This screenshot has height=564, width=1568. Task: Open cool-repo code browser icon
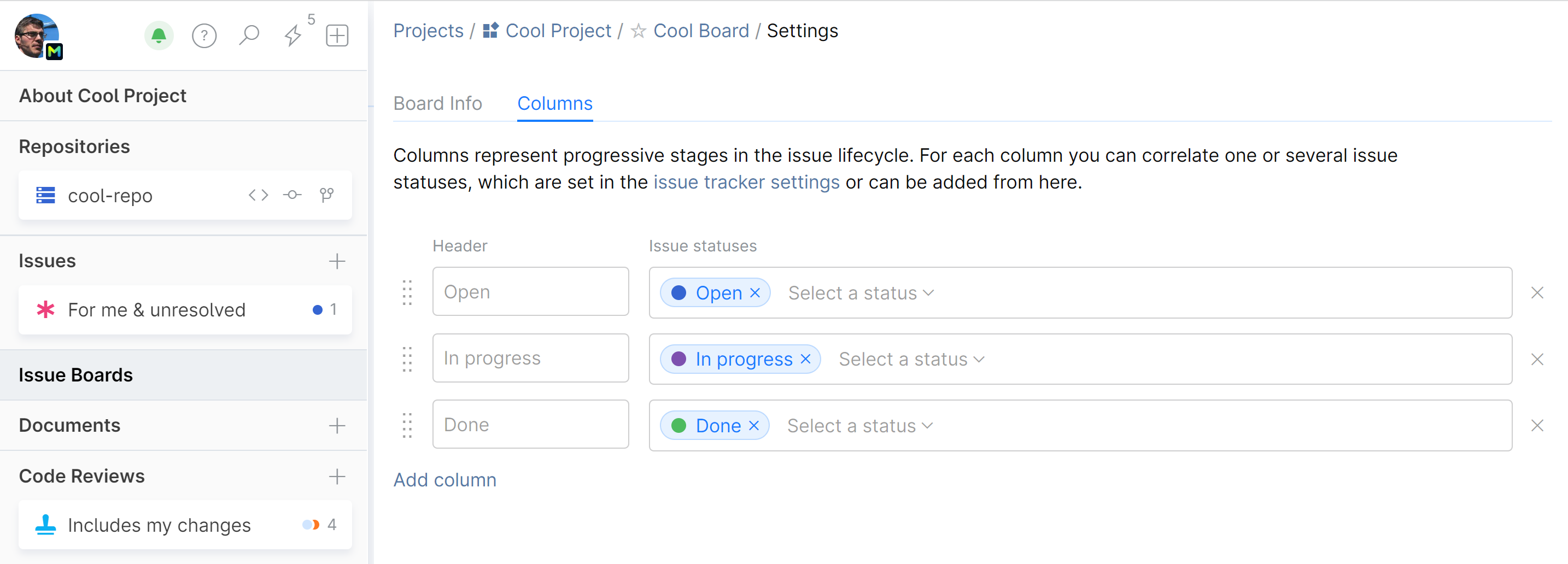[x=258, y=195]
